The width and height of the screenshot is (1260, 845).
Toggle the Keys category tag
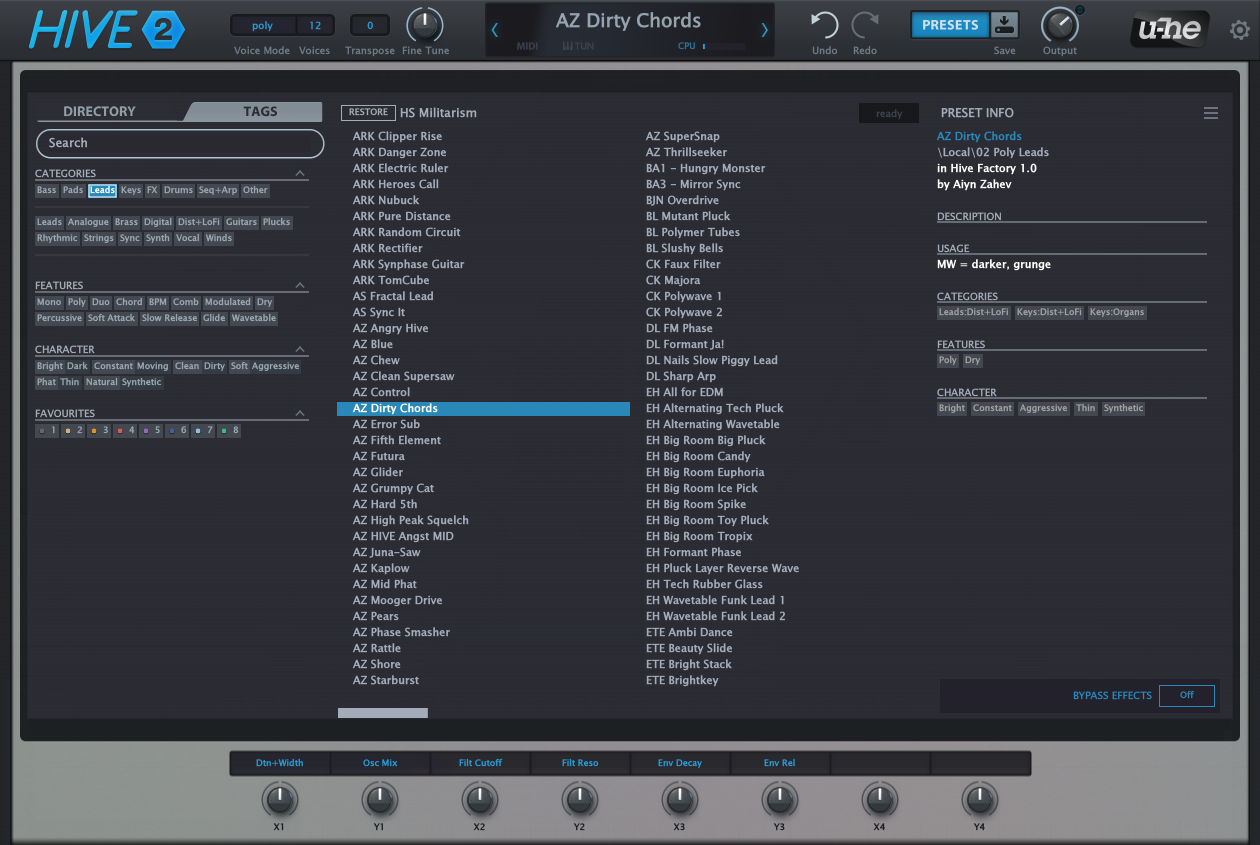[x=131, y=190]
